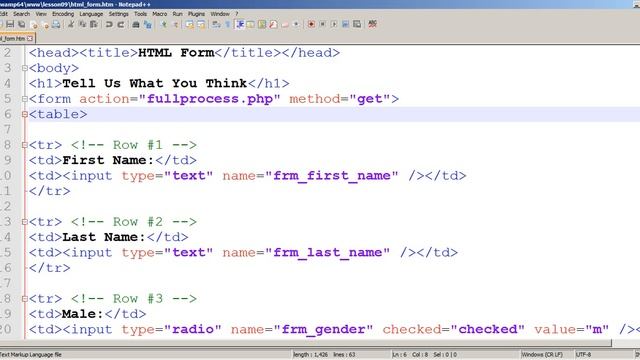Open the View menu
Screen dimensions: 640x360
click(41, 14)
